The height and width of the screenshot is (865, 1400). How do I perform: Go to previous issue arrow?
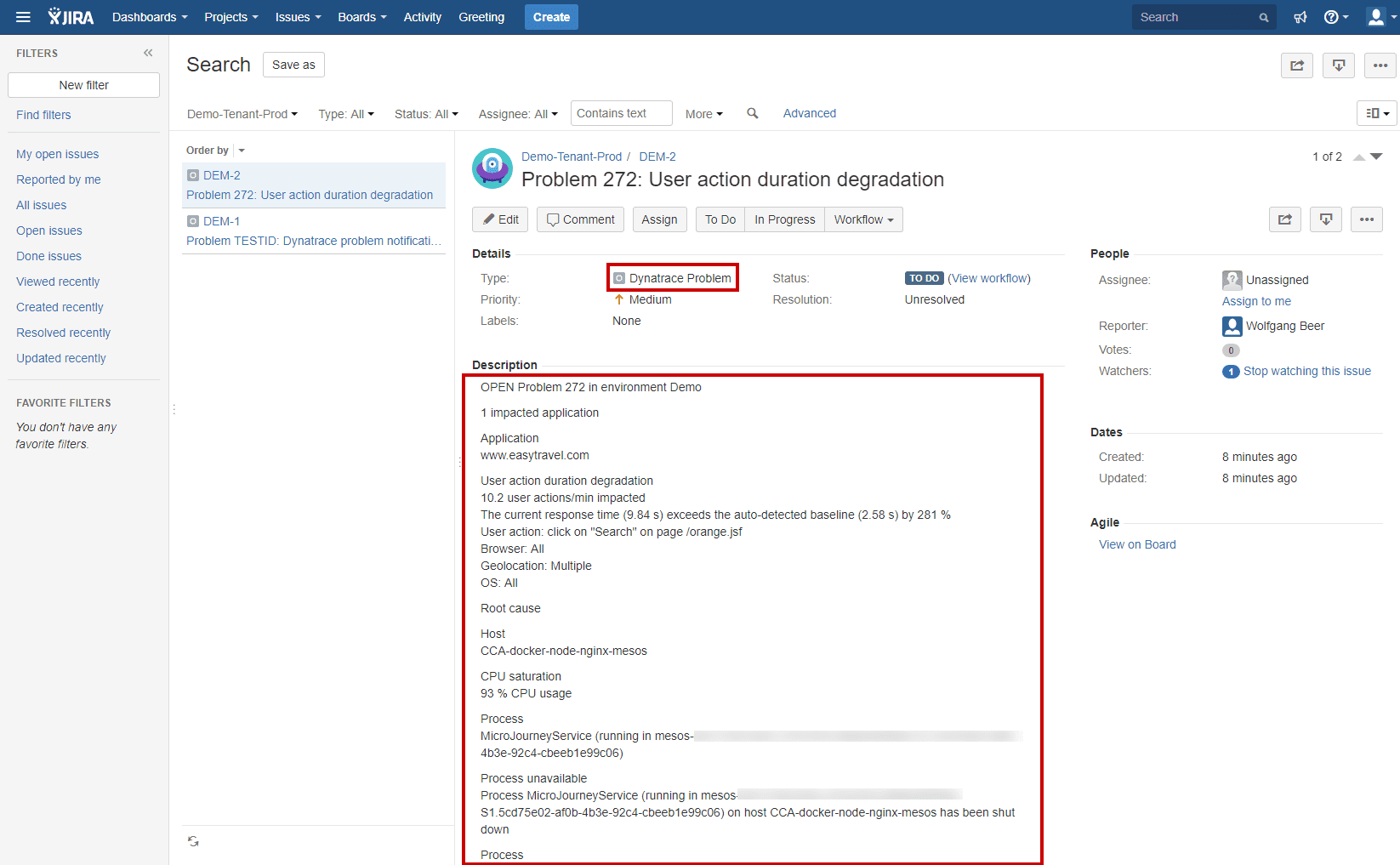[x=1359, y=157]
